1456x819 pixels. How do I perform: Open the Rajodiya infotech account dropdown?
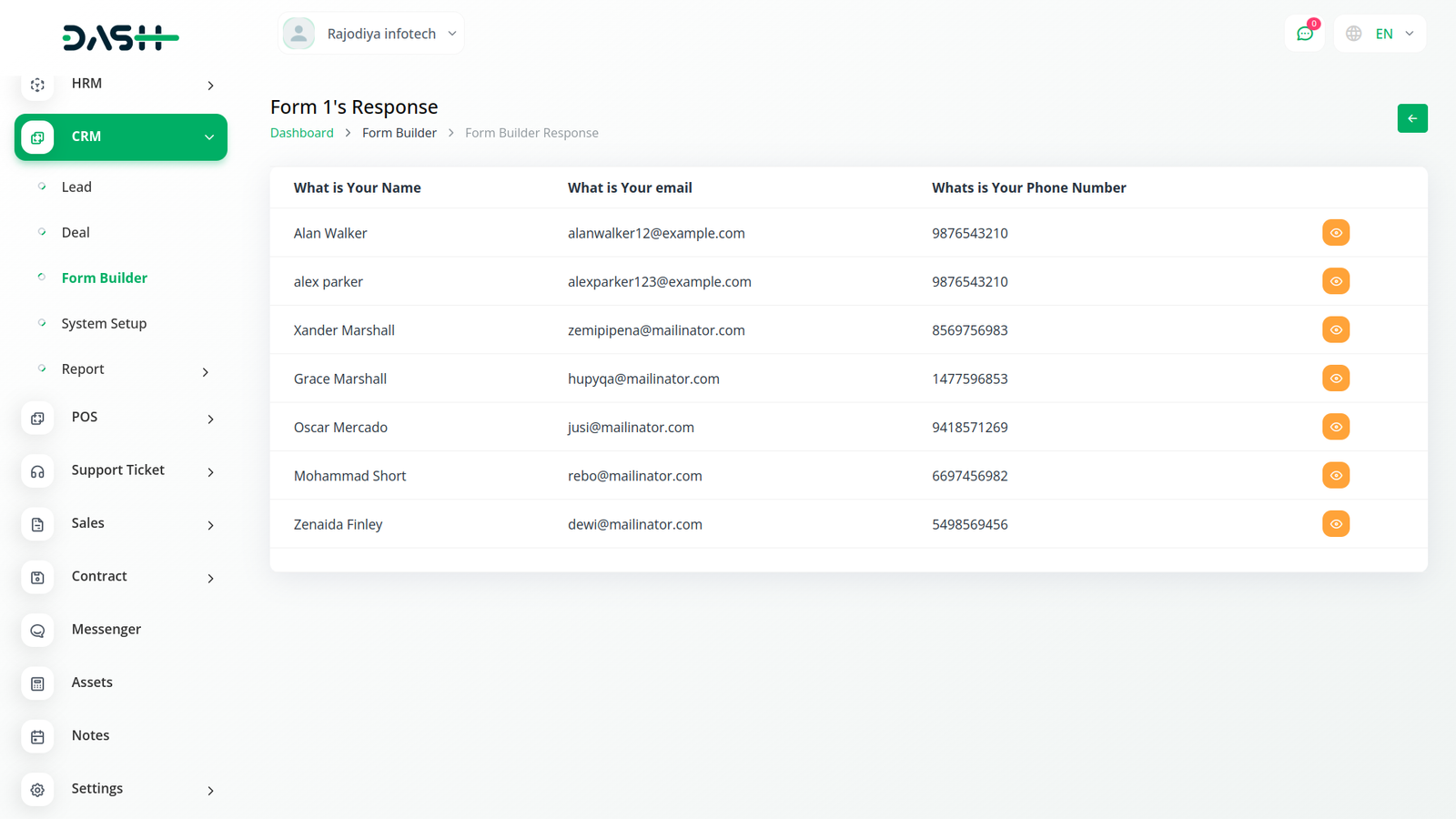[x=371, y=34]
